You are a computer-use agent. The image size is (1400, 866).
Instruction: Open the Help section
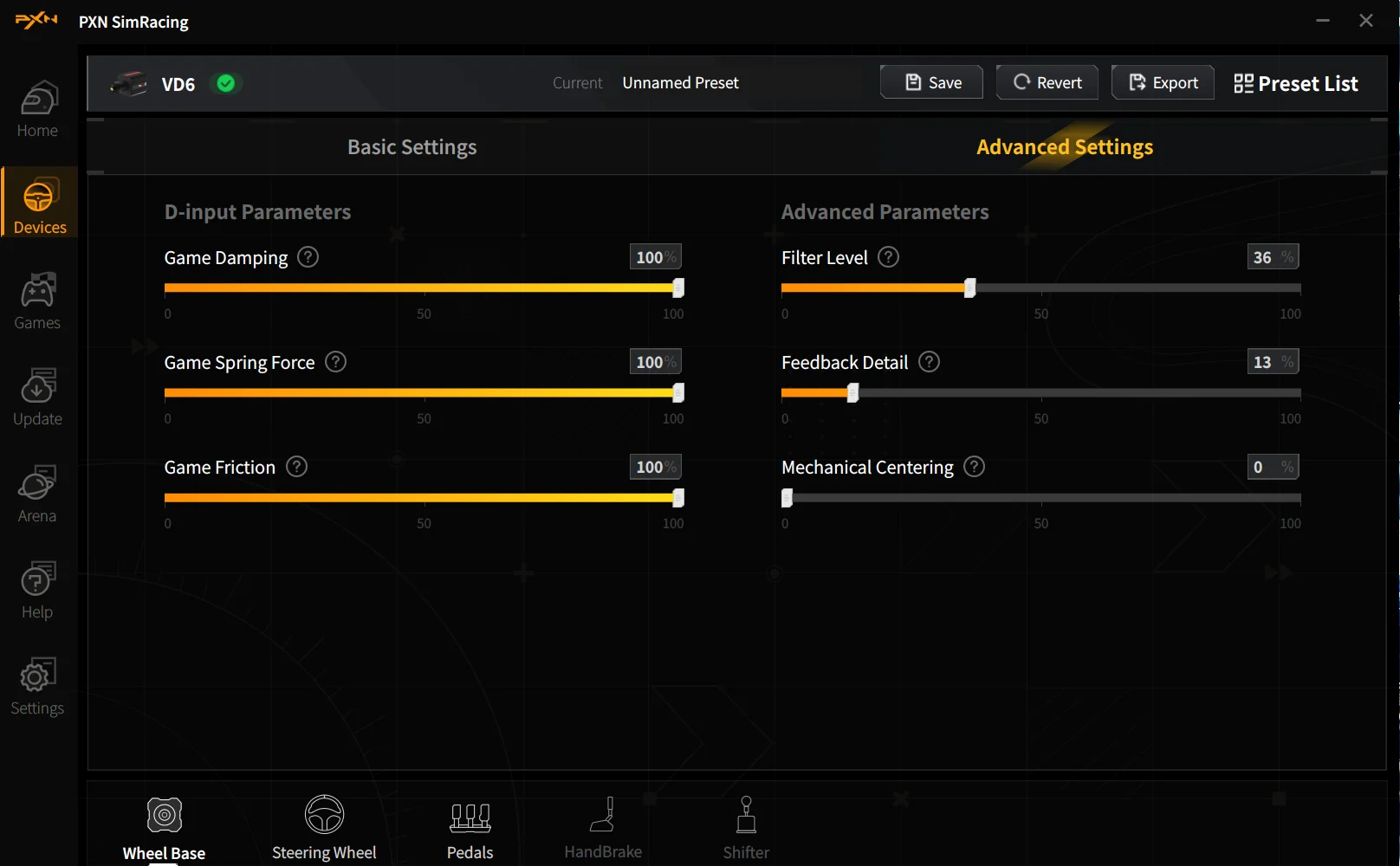36,590
